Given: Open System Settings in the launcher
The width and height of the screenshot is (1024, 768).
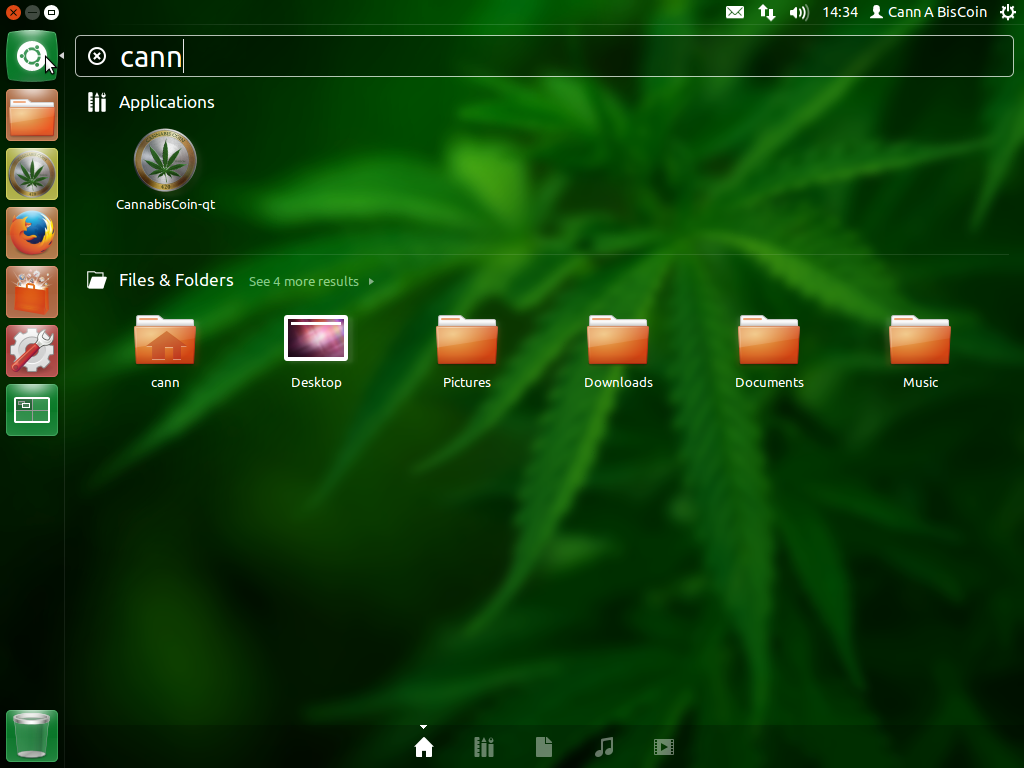Looking at the screenshot, I should [x=32, y=351].
